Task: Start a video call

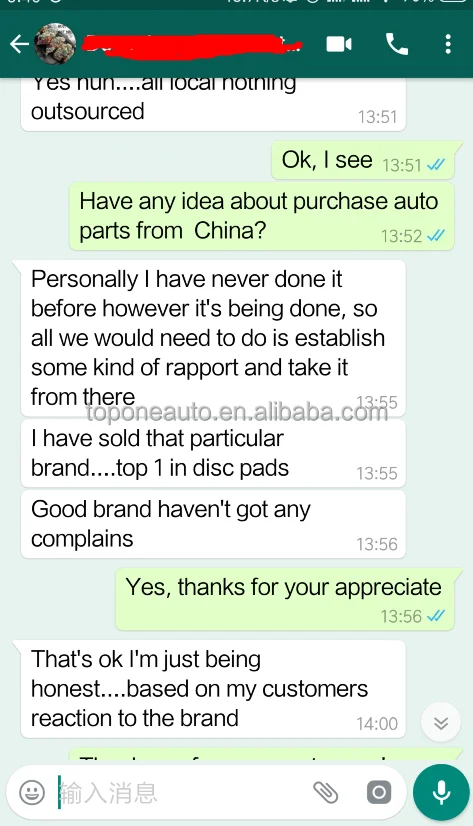Action: click(x=339, y=44)
